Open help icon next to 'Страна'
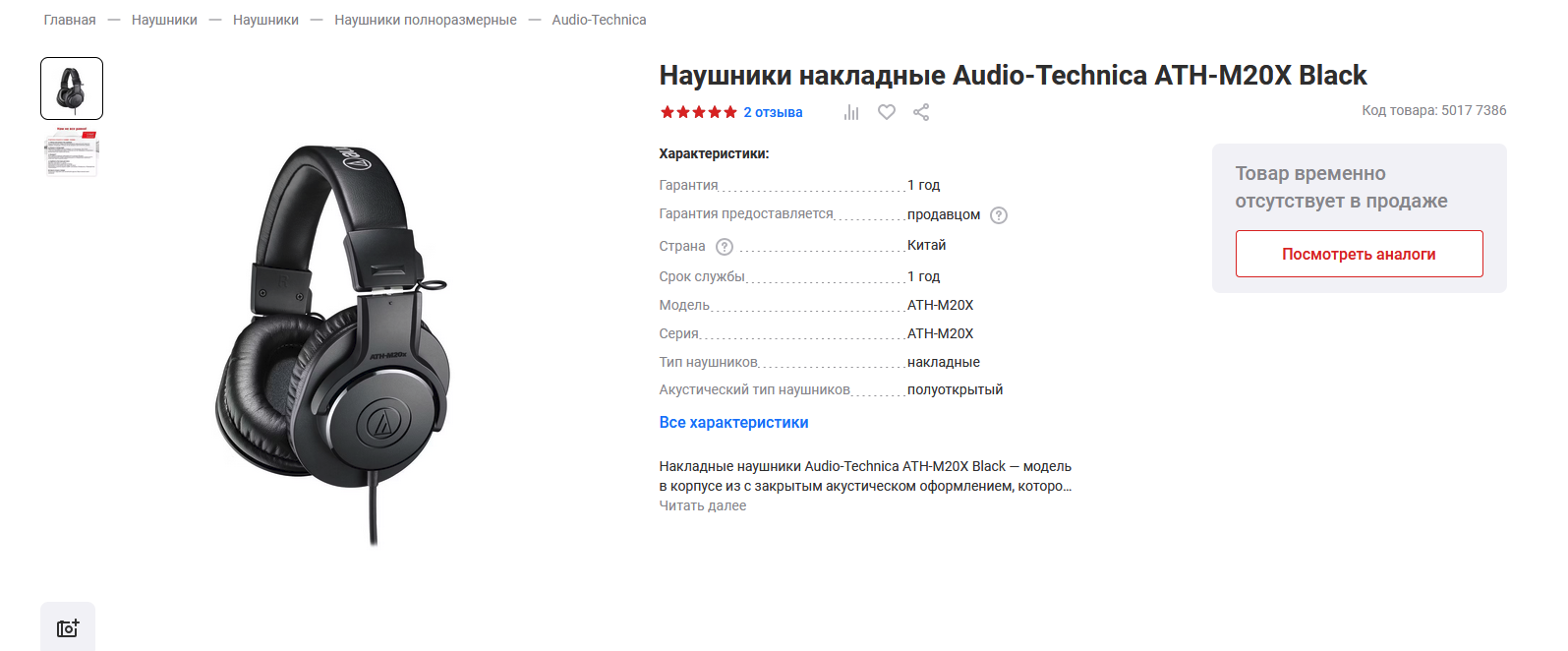Viewport: 1568px width, 651px height. [725, 247]
